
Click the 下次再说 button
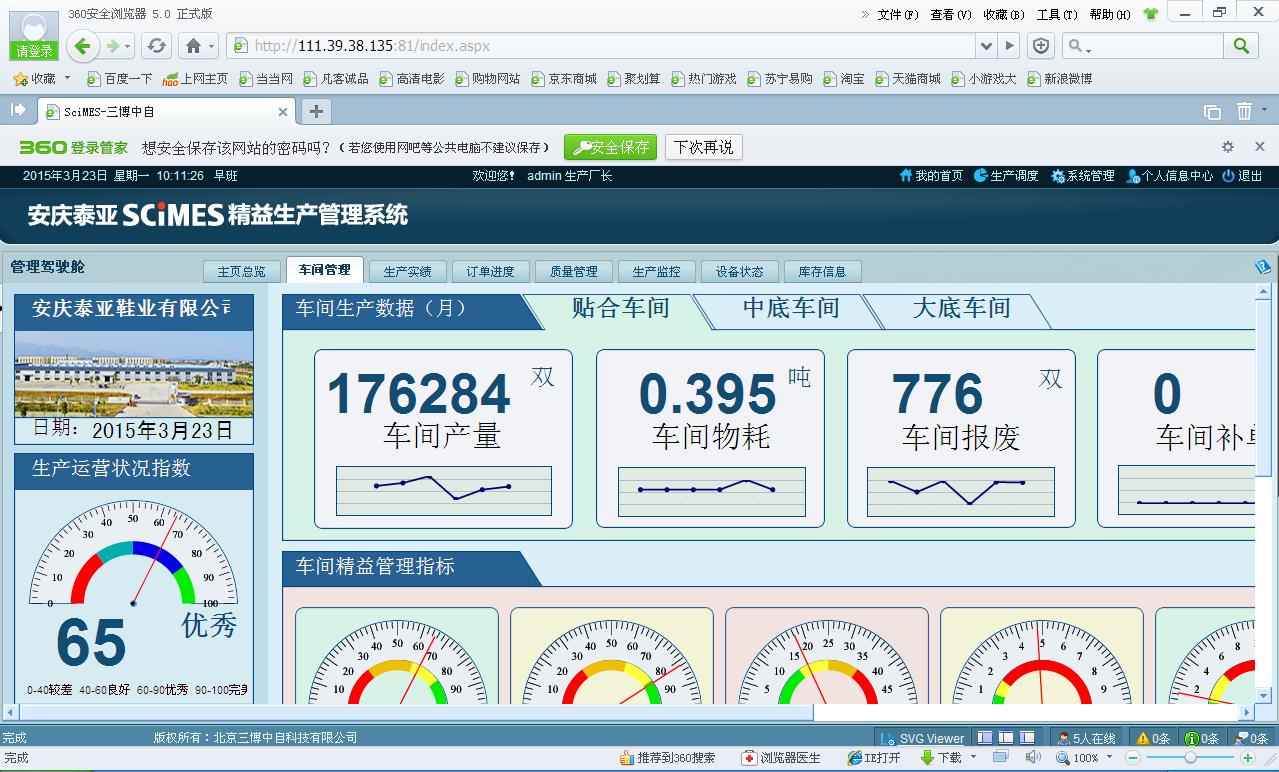tap(703, 147)
